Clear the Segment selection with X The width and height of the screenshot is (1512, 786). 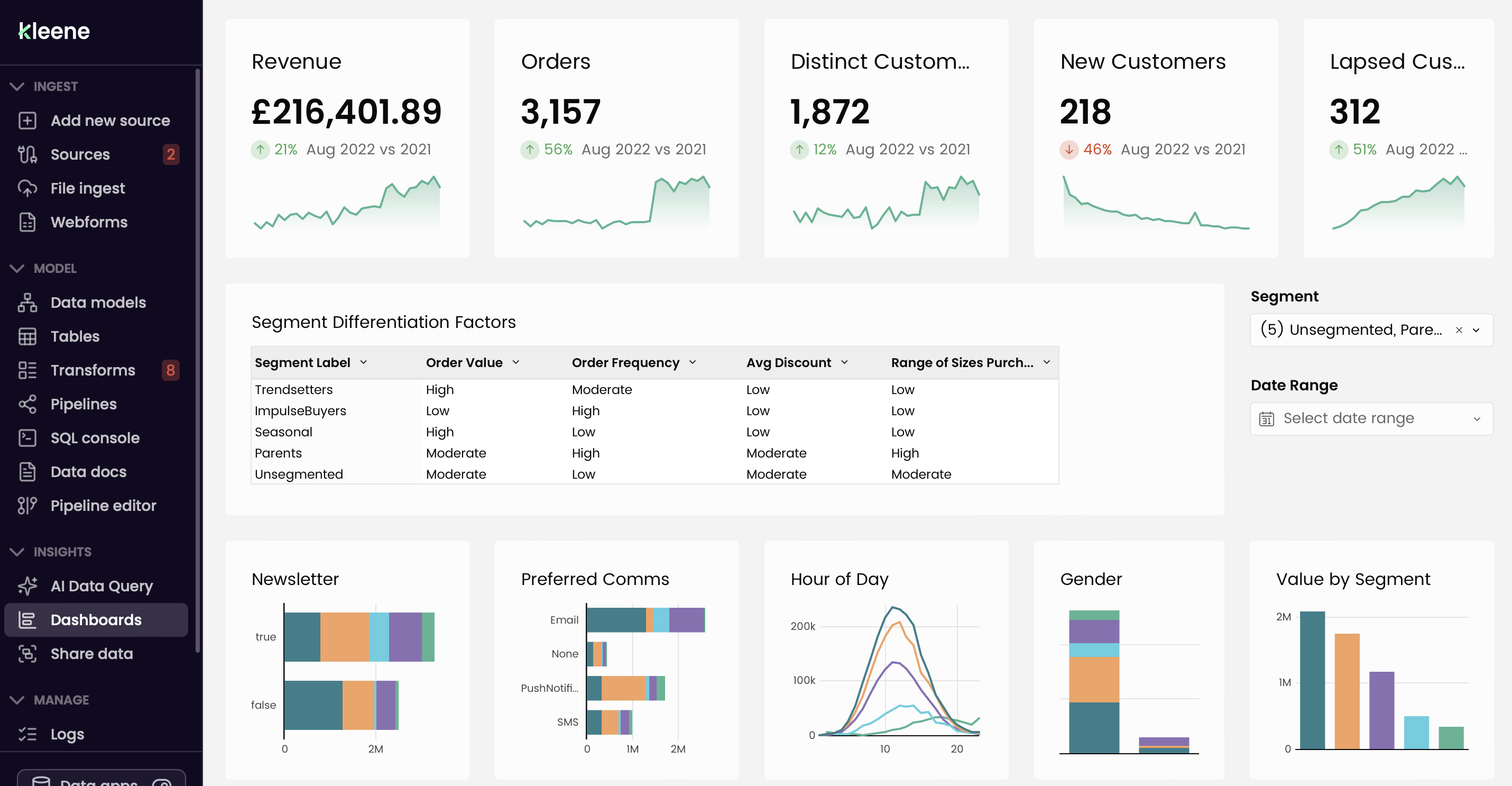click(x=1459, y=330)
